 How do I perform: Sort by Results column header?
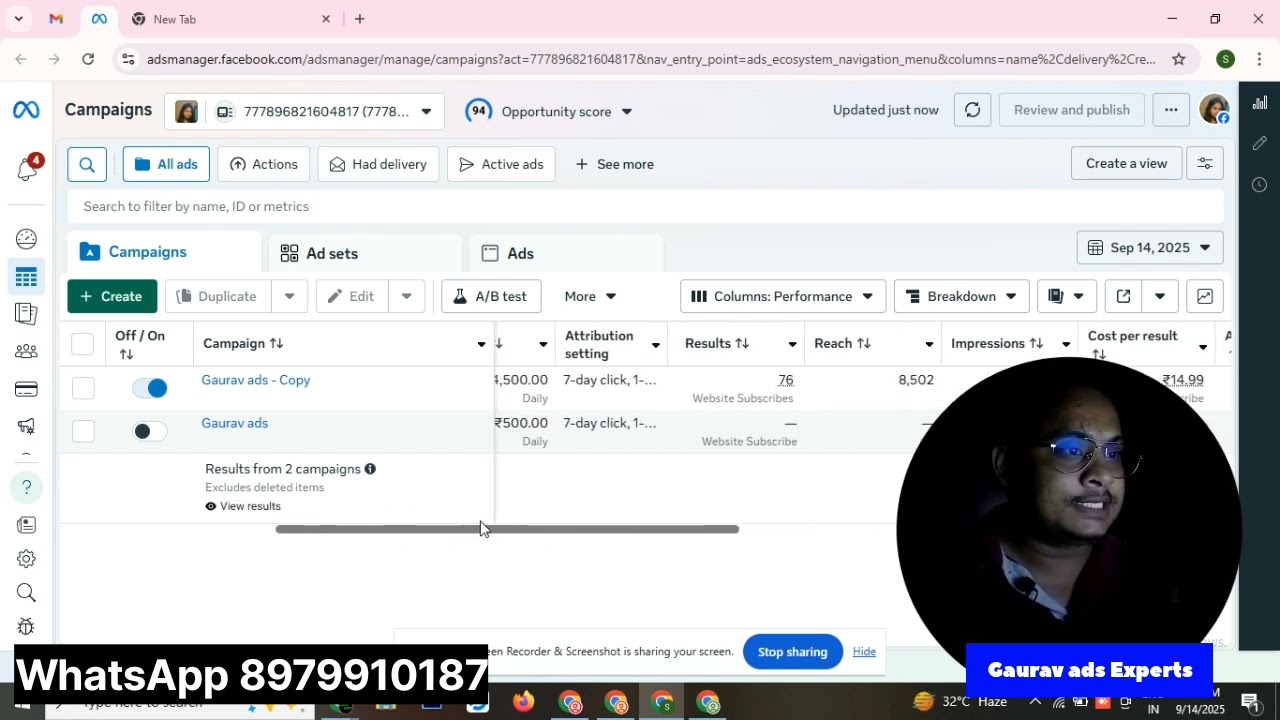[716, 343]
